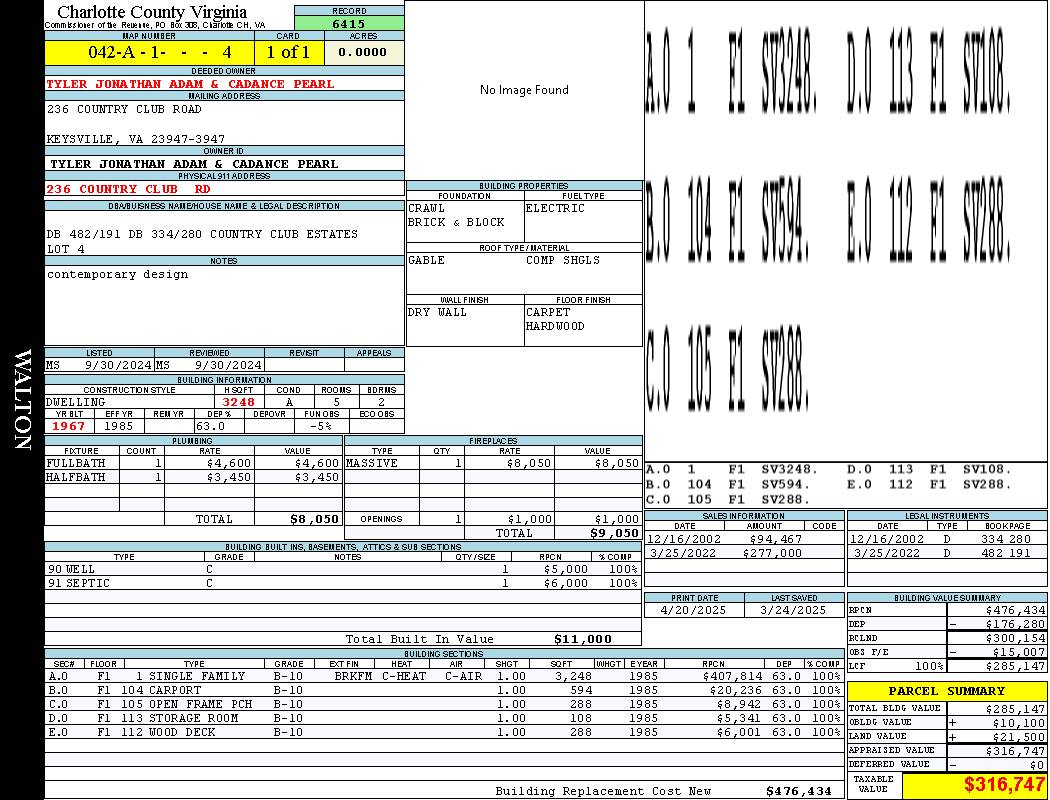Click the Charlotte County Virginia title
Image resolution: width=1050 pixels, height=800 pixels.
click(152, 12)
